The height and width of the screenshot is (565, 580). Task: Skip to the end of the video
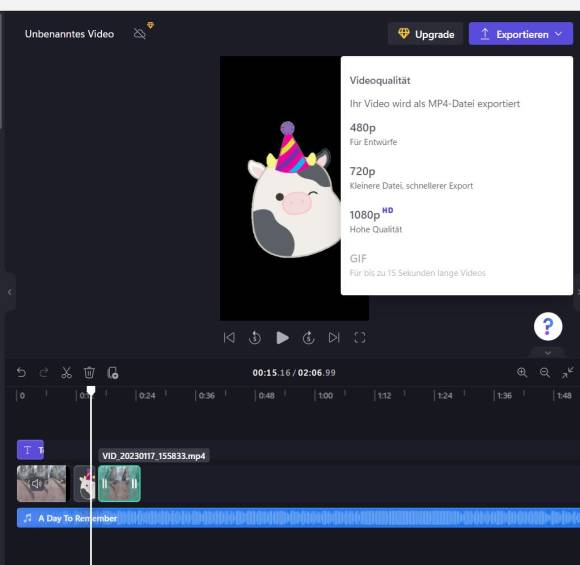point(334,337)
